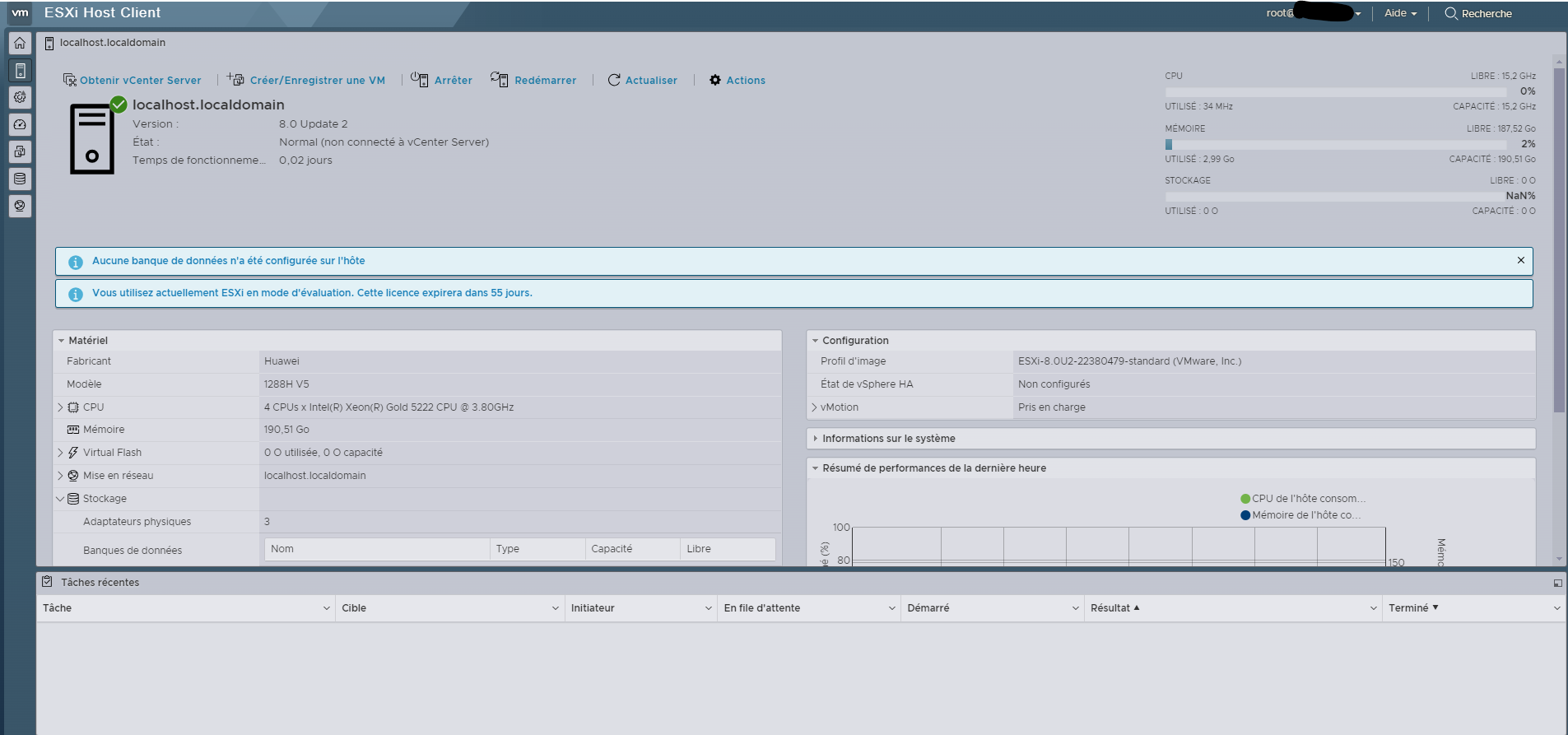This screenshot has width=1568, height=735.
Task: Select the Host server icon in the sidebar
Action: (x=20, y=70)
